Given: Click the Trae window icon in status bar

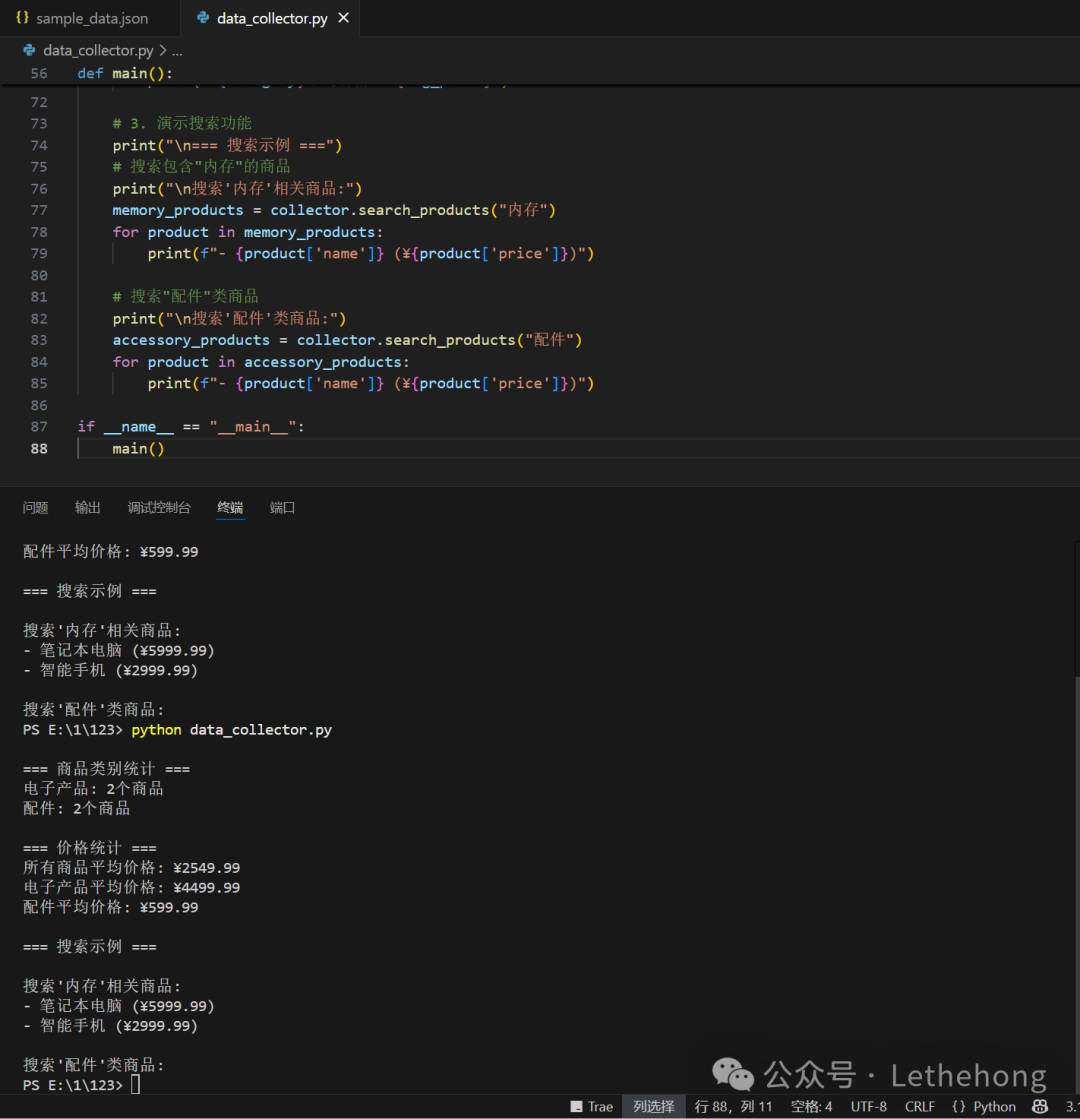Looking at the screenshot, I should (x=576, y=1106).
